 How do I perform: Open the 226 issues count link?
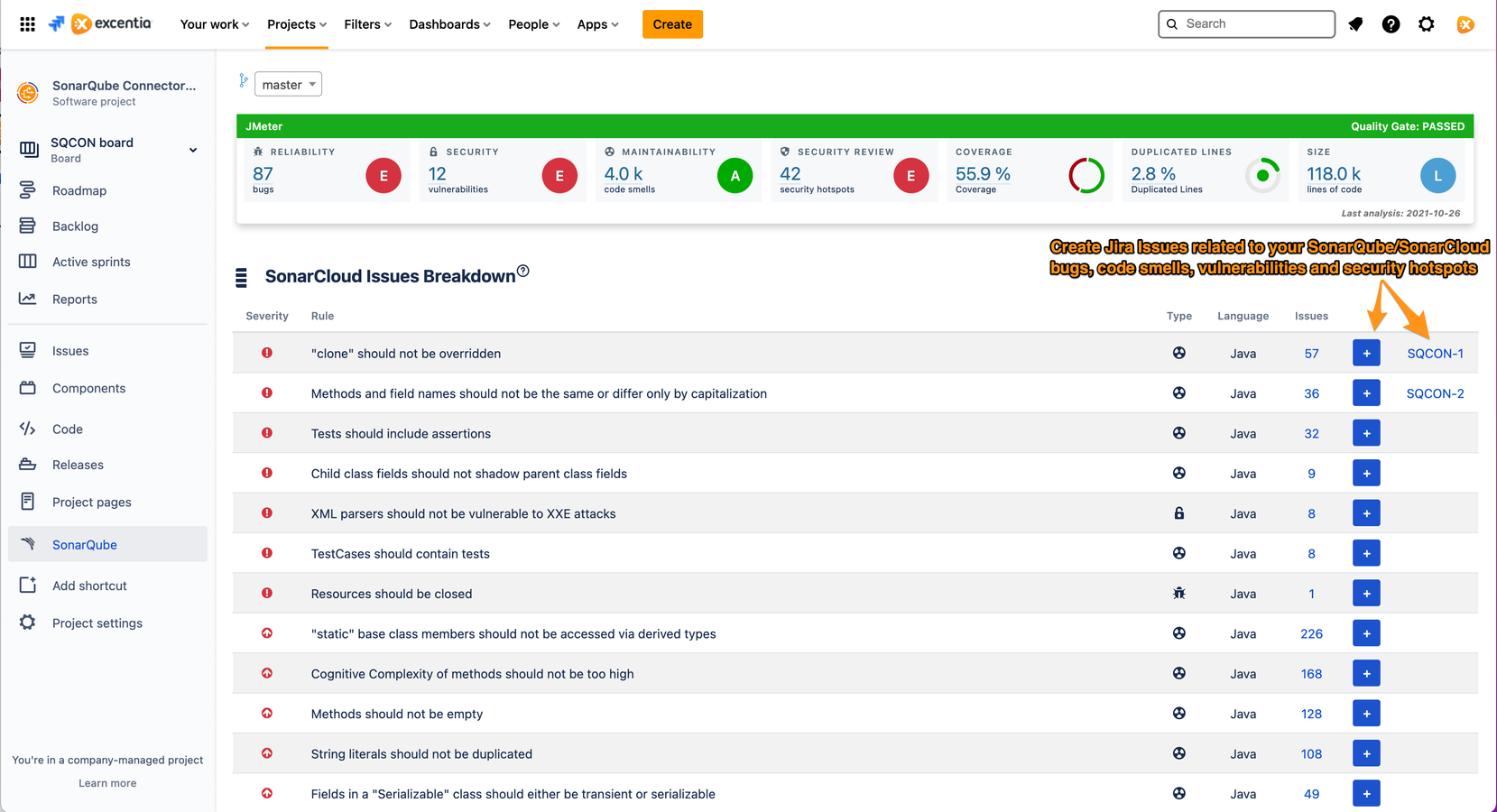1311,634
